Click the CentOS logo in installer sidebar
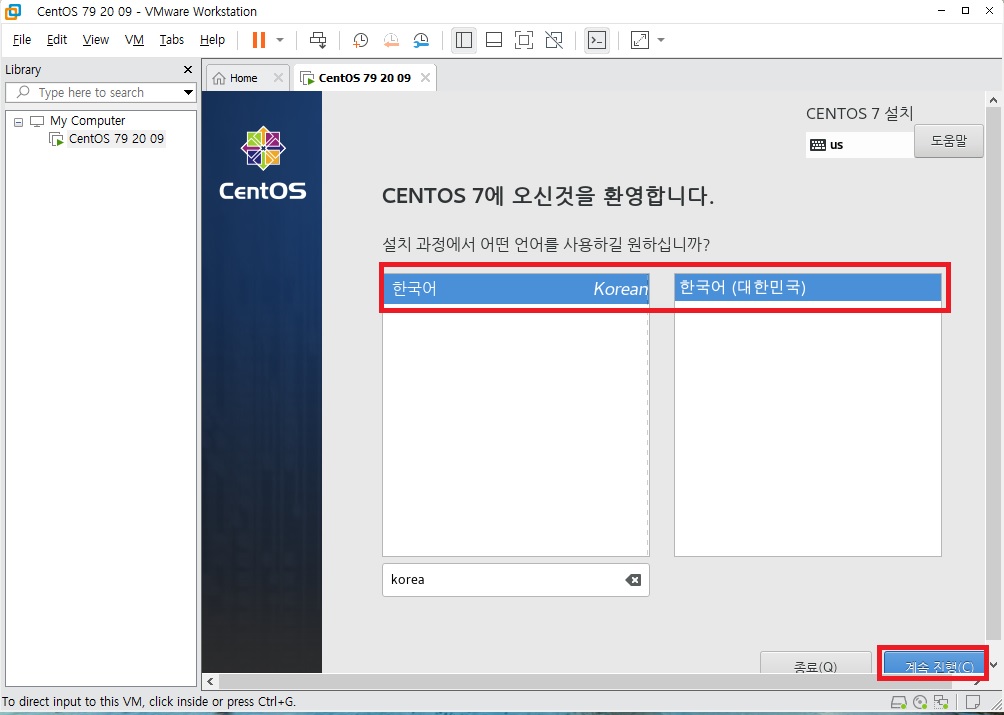Image resolution: width=1004 pixels, height=715 pixels. (263, 163)
